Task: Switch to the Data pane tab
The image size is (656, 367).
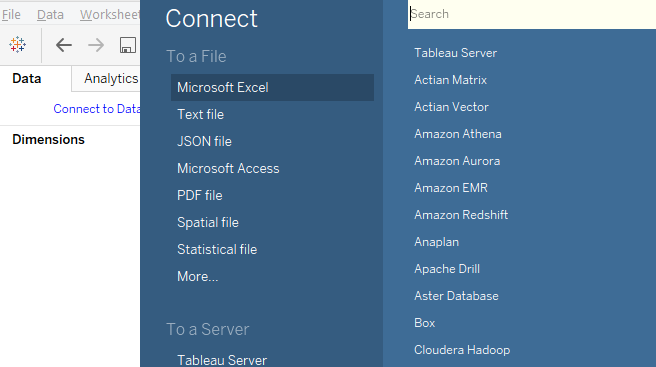Action: 27,79
